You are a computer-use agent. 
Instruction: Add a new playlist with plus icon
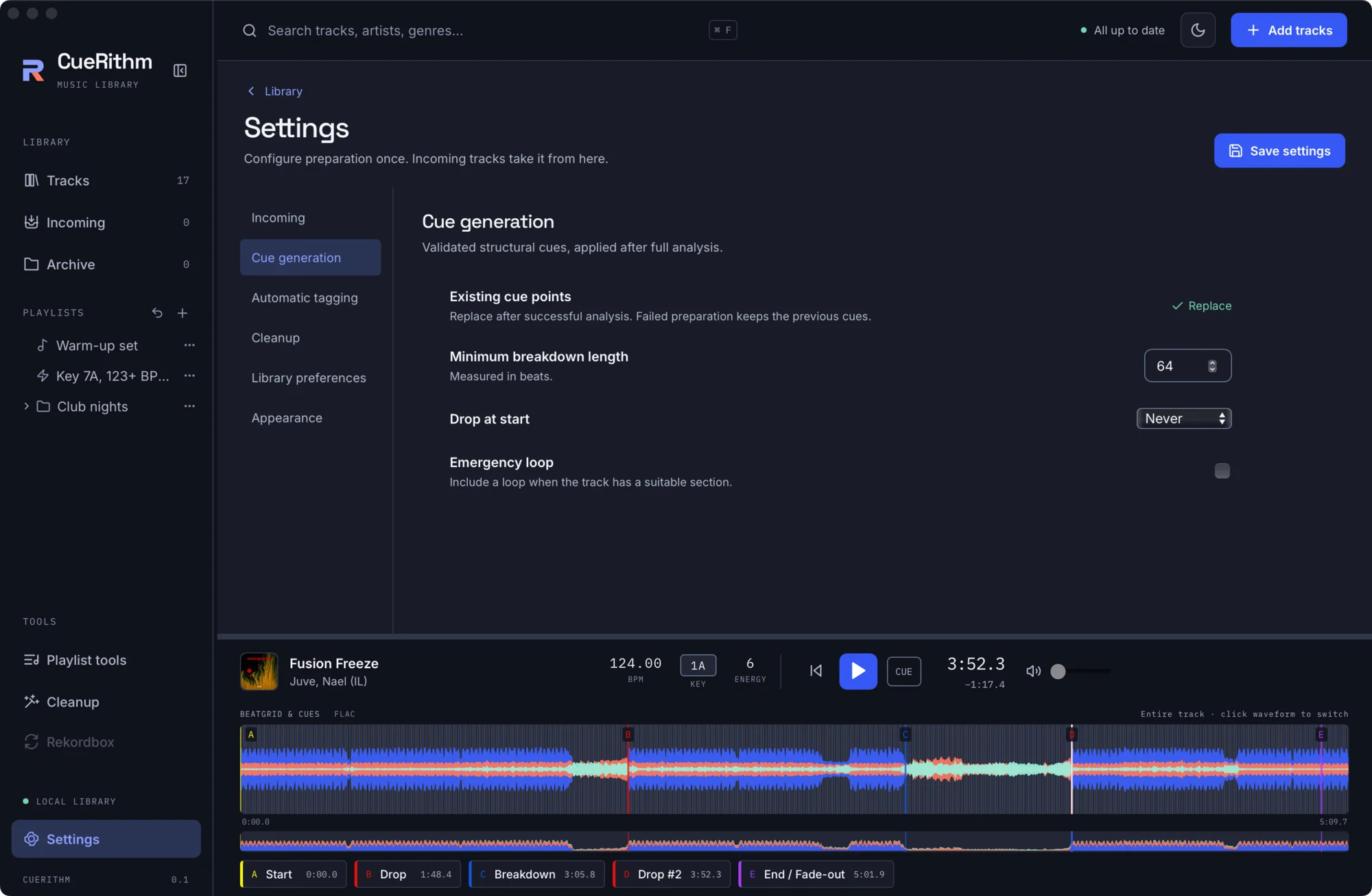point(182,313)
